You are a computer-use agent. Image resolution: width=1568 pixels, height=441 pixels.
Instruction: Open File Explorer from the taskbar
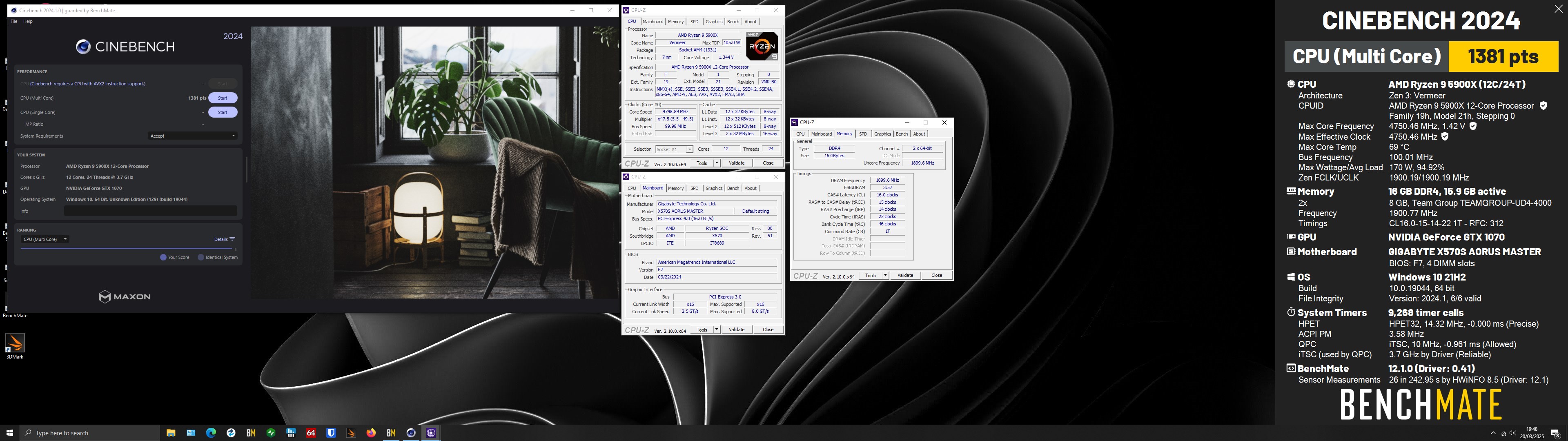[171, 433]
